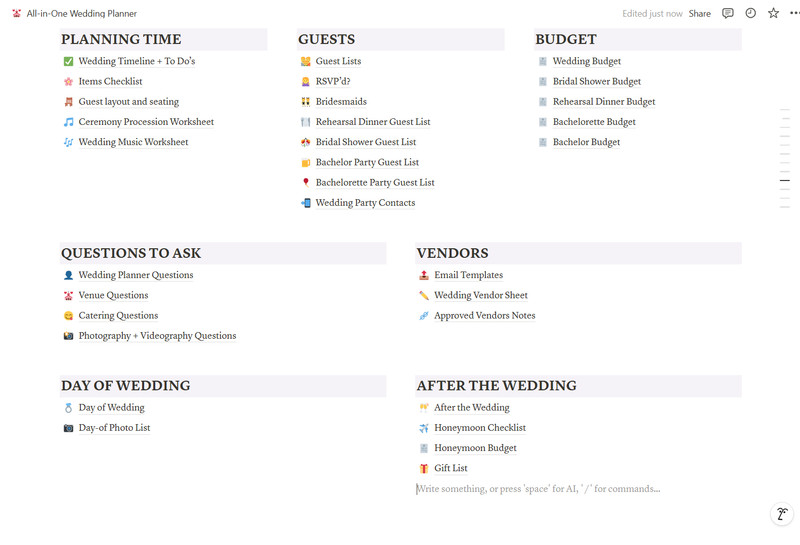The image size is (800, 545).
Task: Open the Items Checklist page
Action: point(110,82)
